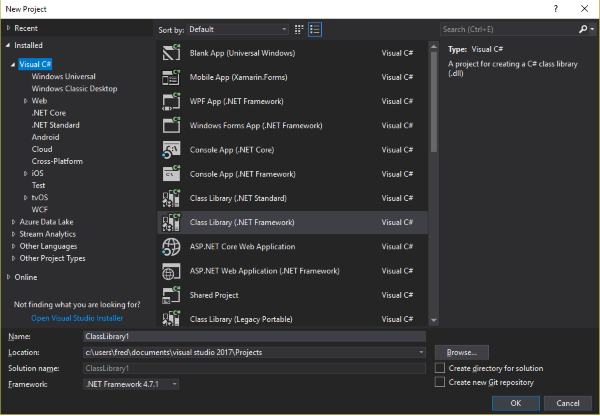The width and height of the screenshot is (600, 416).
Task: Click the template list scroll up arrow
Action: click(434, 47)
